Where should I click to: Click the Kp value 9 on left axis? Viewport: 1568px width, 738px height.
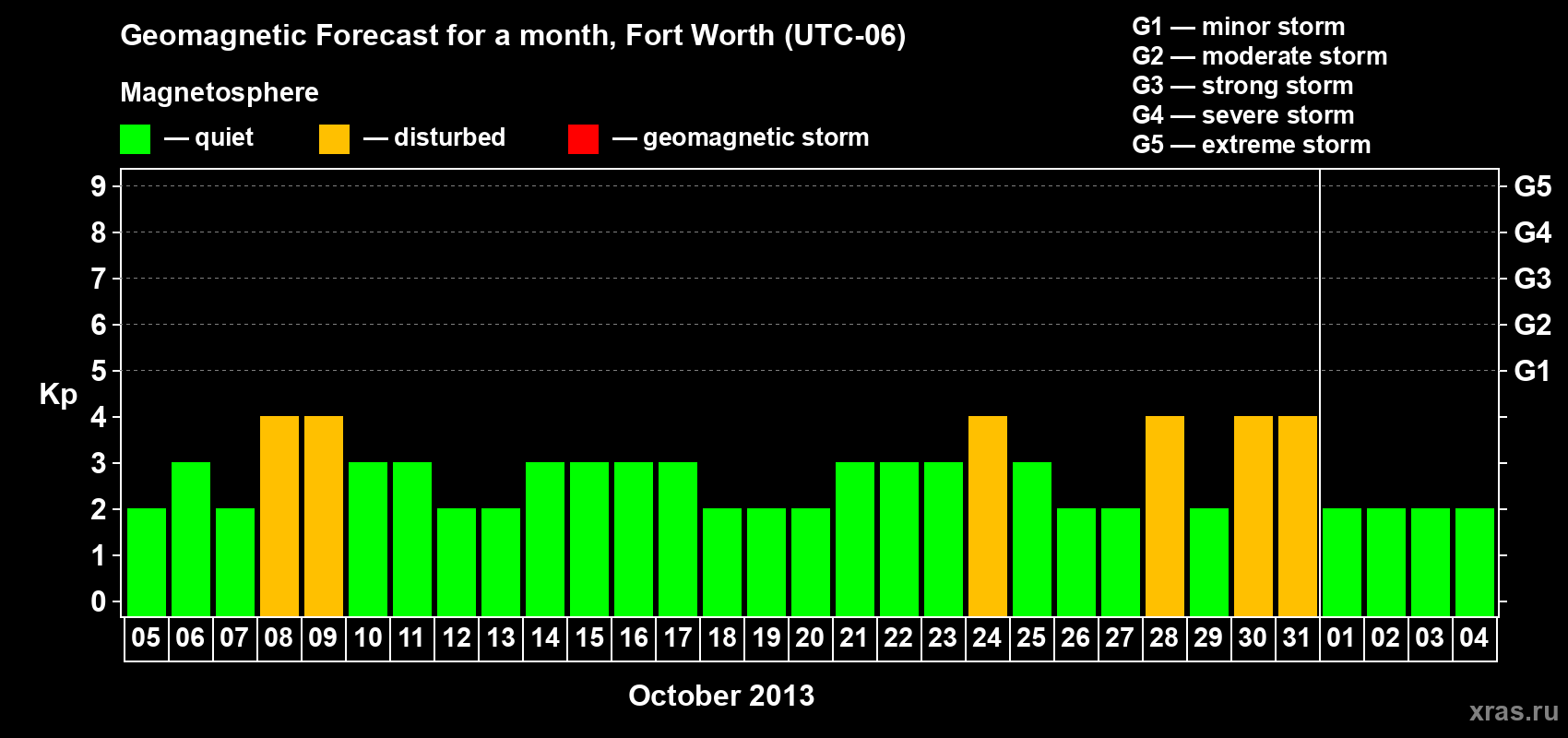click(99, 186)
